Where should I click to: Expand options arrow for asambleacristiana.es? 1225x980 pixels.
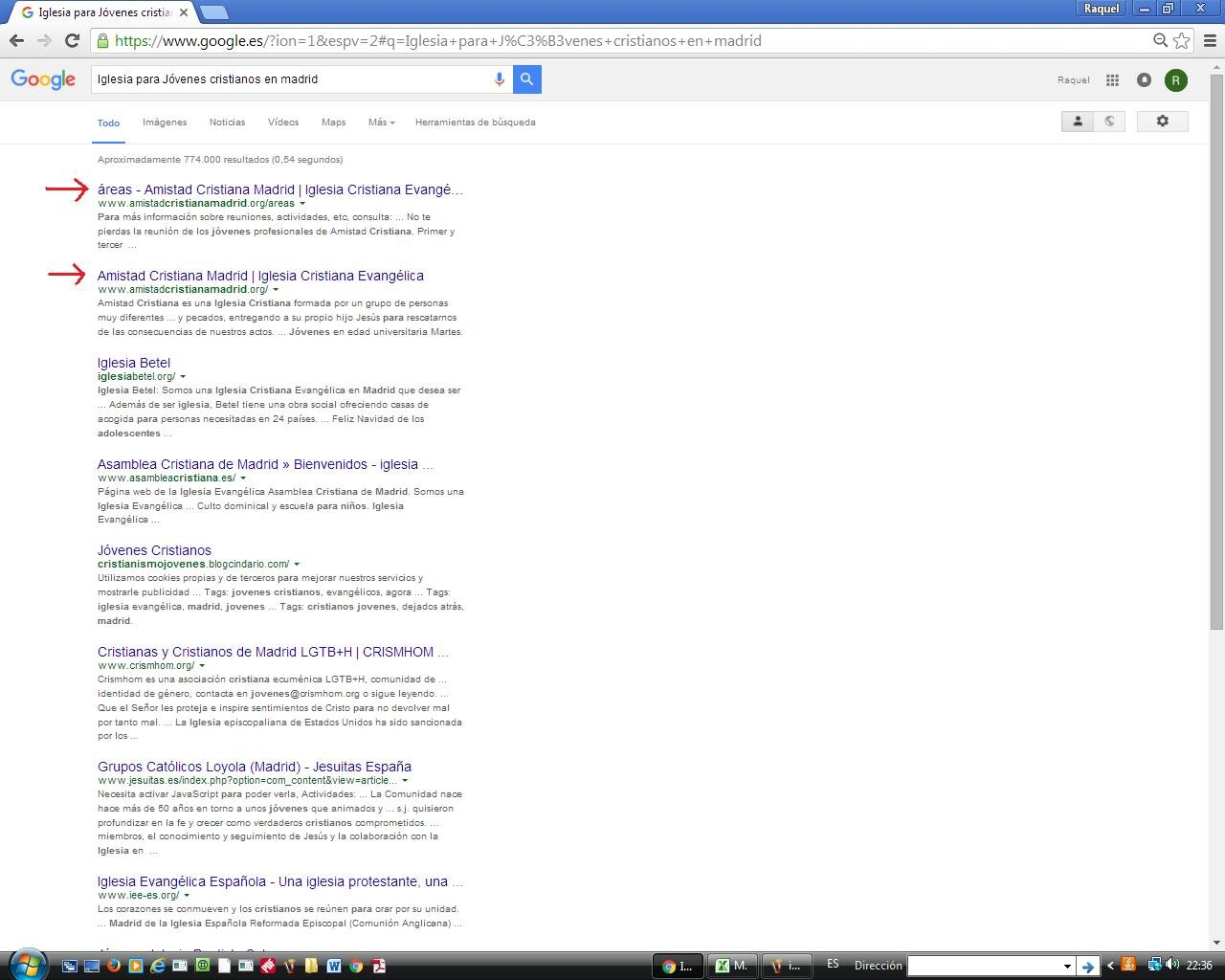click(243, 478)
